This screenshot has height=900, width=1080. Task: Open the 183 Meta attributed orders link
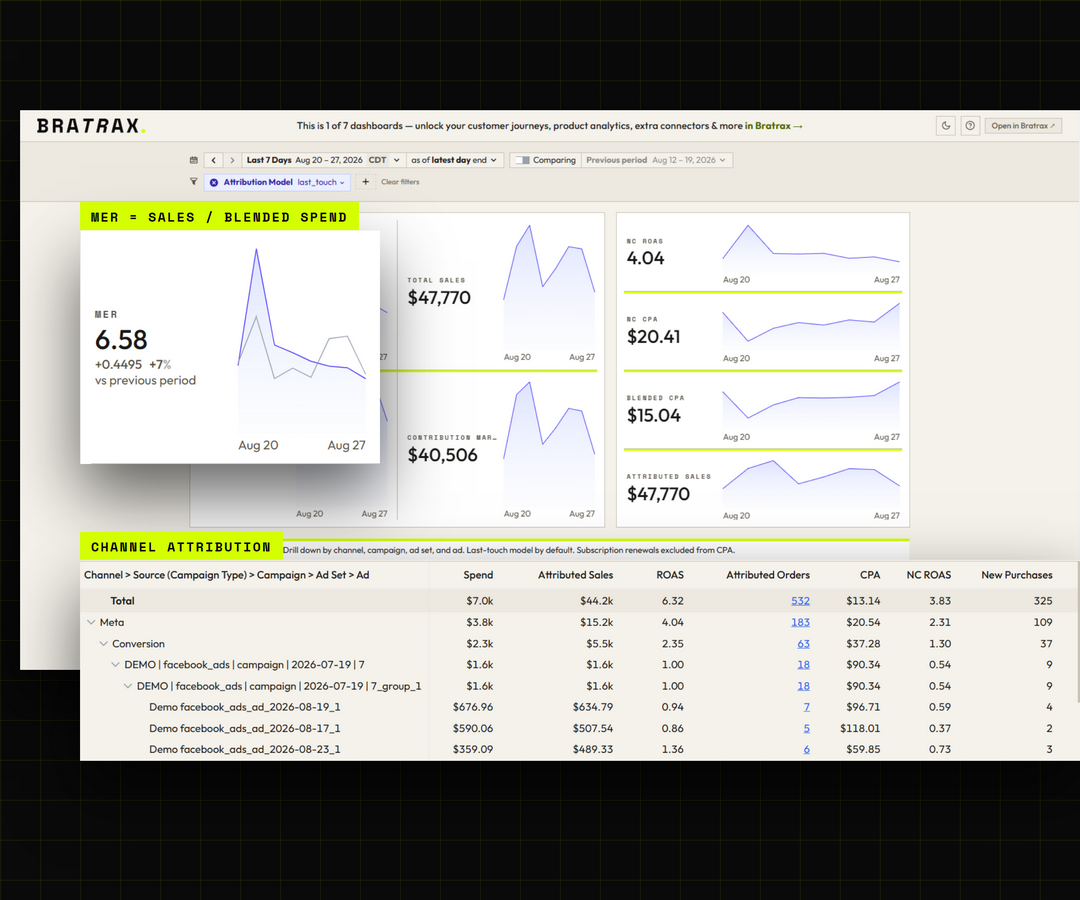(x=800, y=622)
